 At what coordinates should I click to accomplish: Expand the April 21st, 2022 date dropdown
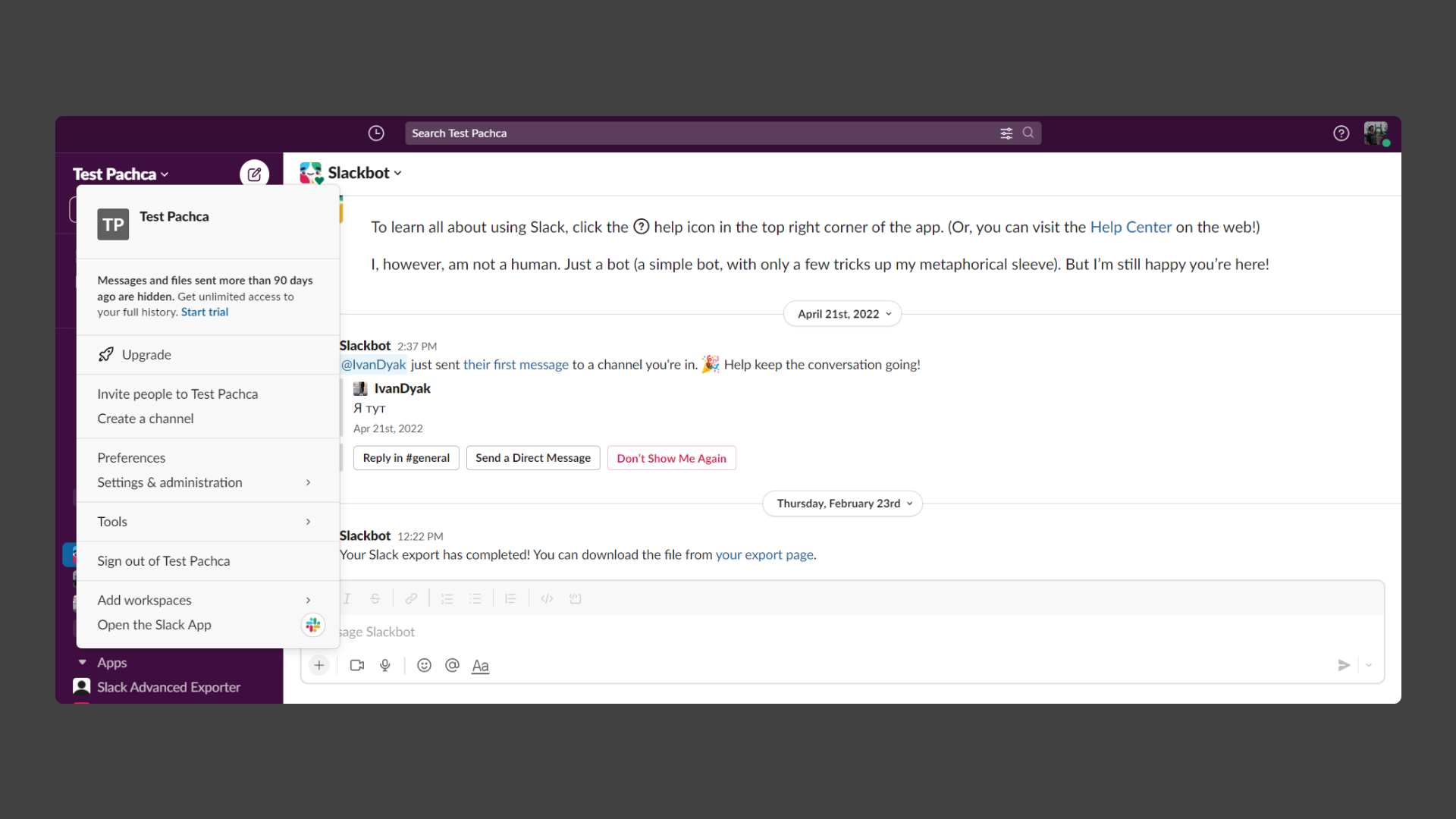[x=842, y=314]
